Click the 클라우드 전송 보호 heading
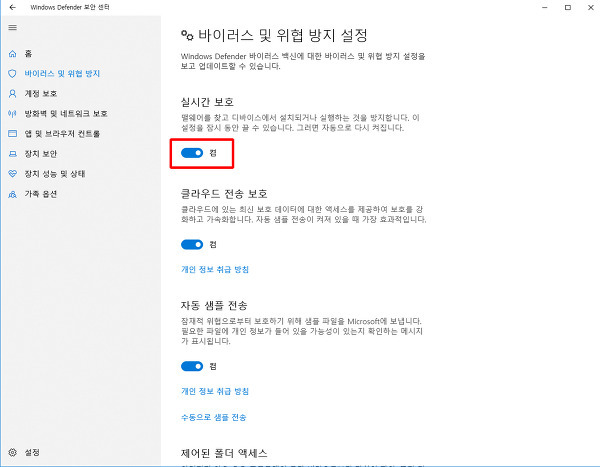Viewport: 600px width, 467px height. tap(224, 194)
